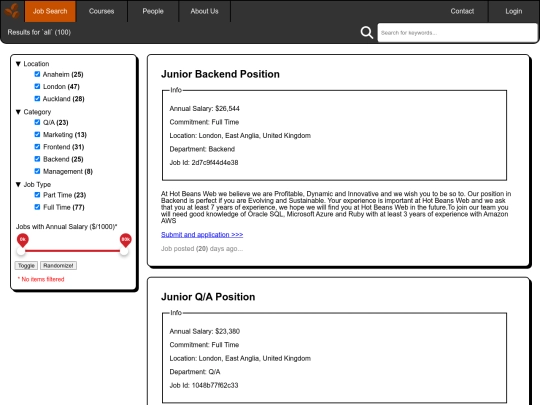The image size is (540, 405).
Task: Click the Department: Backend text
Action: coord(202,149)
